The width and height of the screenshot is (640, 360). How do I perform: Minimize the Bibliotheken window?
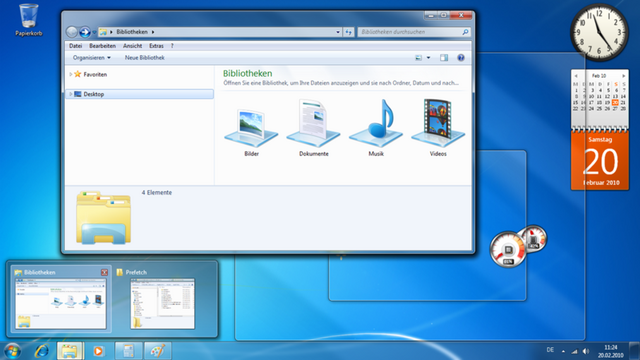tap(431, 16)
